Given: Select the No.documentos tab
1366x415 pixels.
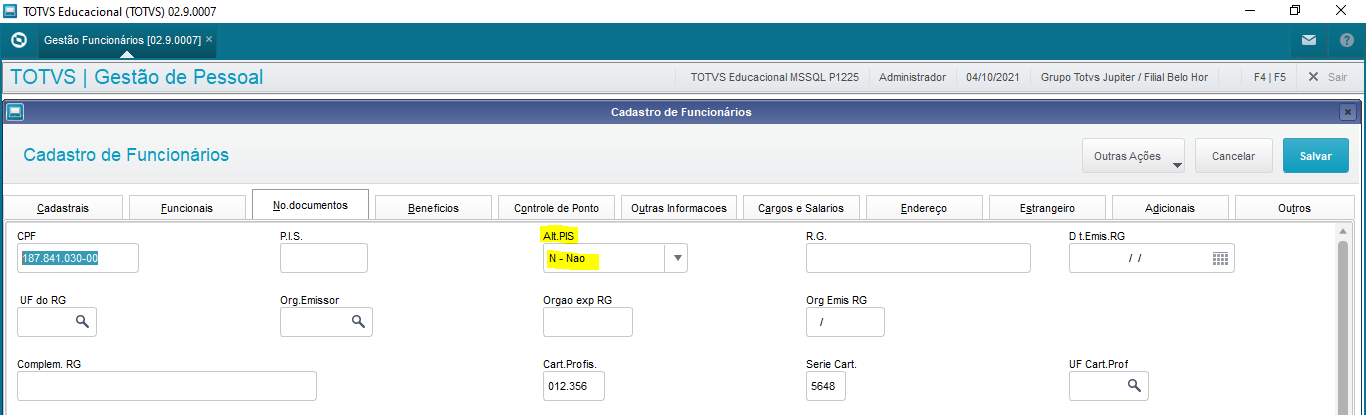Looking at the screenshot, I should pyautogui.click(x=310, y=205).
